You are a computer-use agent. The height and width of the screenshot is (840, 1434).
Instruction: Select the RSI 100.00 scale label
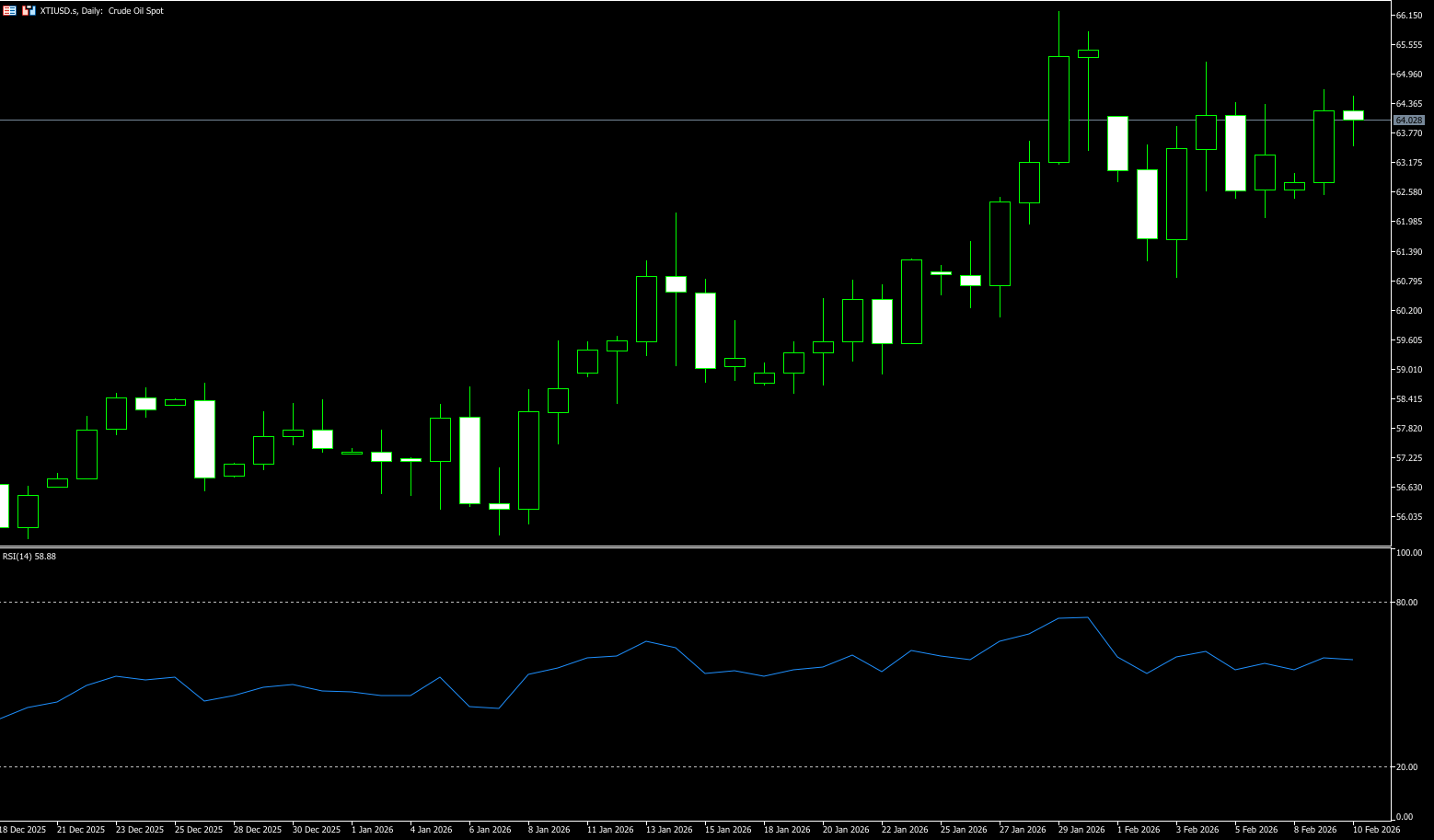[x=1408, y=553]
